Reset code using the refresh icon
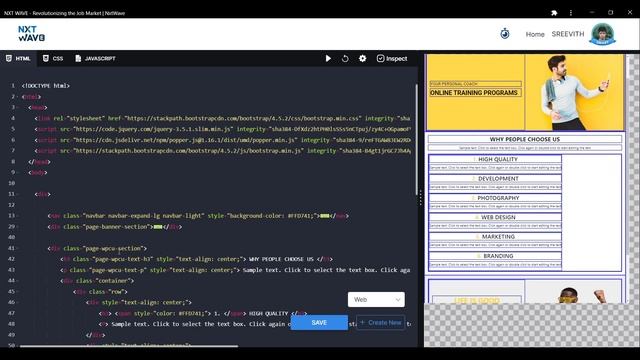This screenshot has height=360, width=640. click(345, 58)
